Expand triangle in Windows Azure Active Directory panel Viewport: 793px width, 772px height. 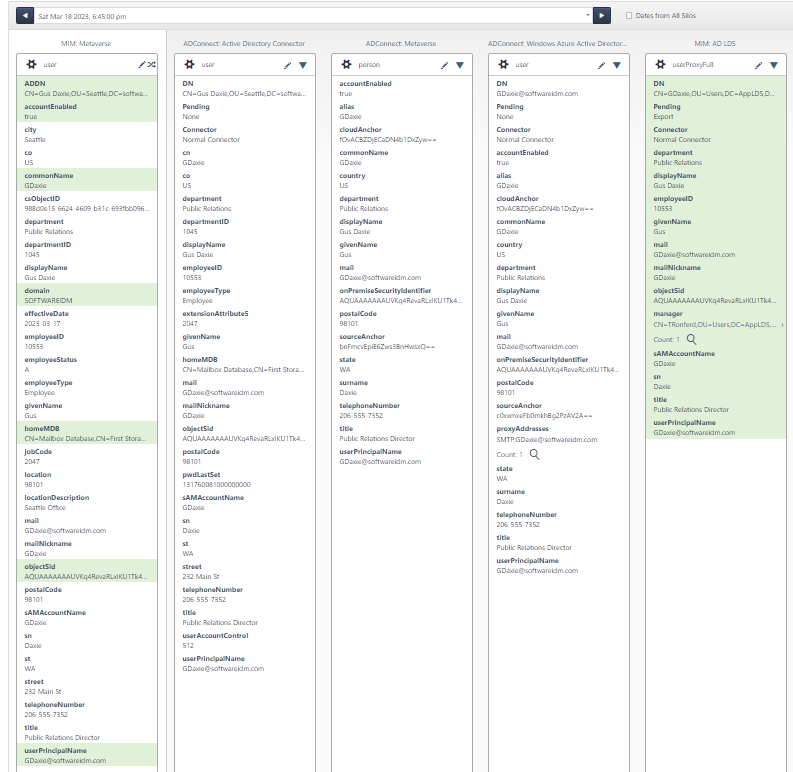(x=617, y=65)
